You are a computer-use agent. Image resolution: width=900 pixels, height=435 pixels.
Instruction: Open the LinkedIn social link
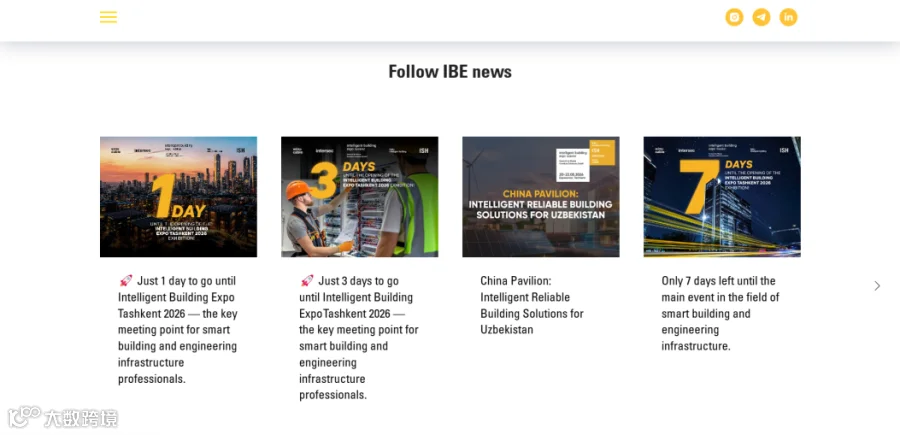click(788, 17)
